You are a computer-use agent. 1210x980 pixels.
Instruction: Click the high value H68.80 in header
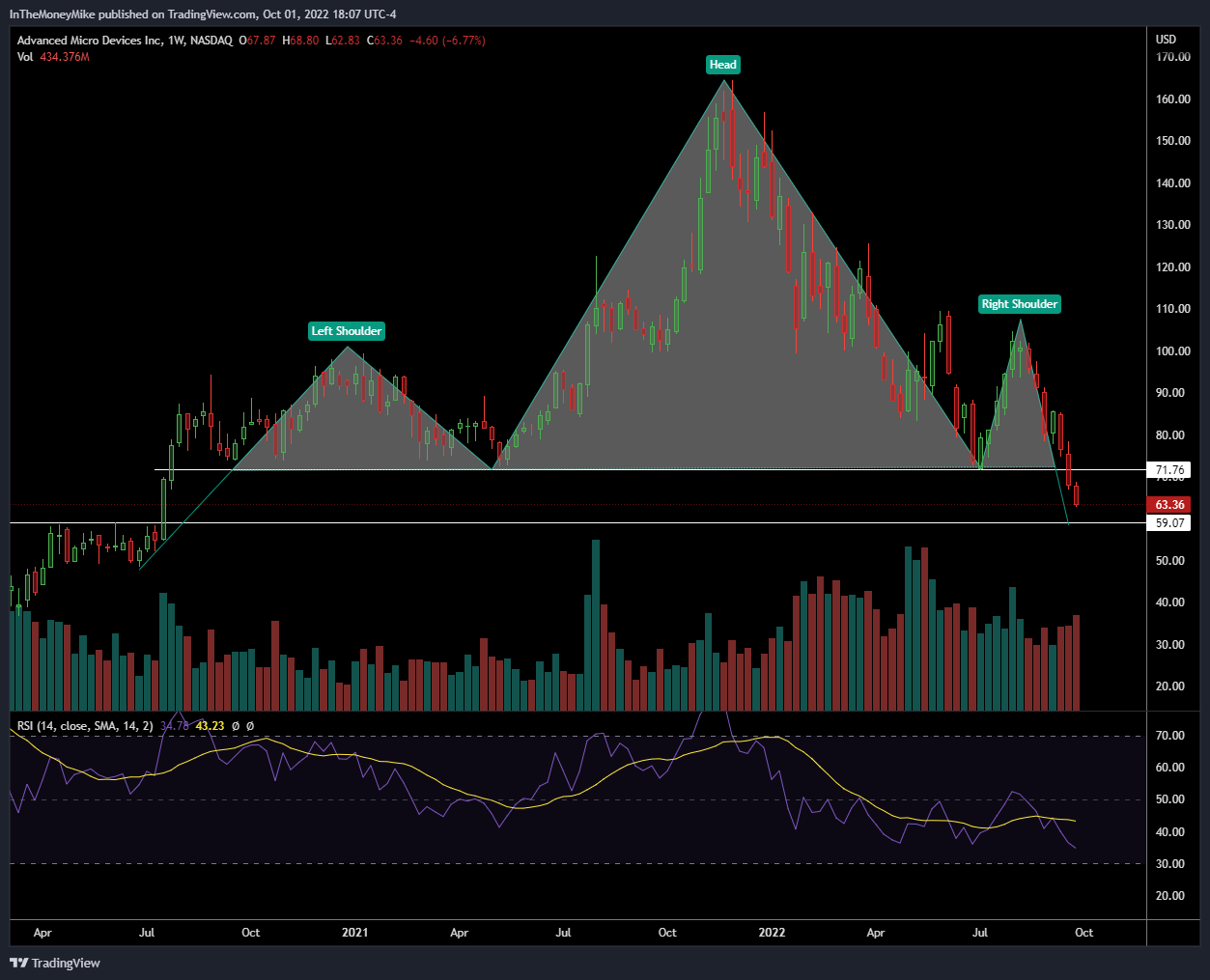[299, 41]
